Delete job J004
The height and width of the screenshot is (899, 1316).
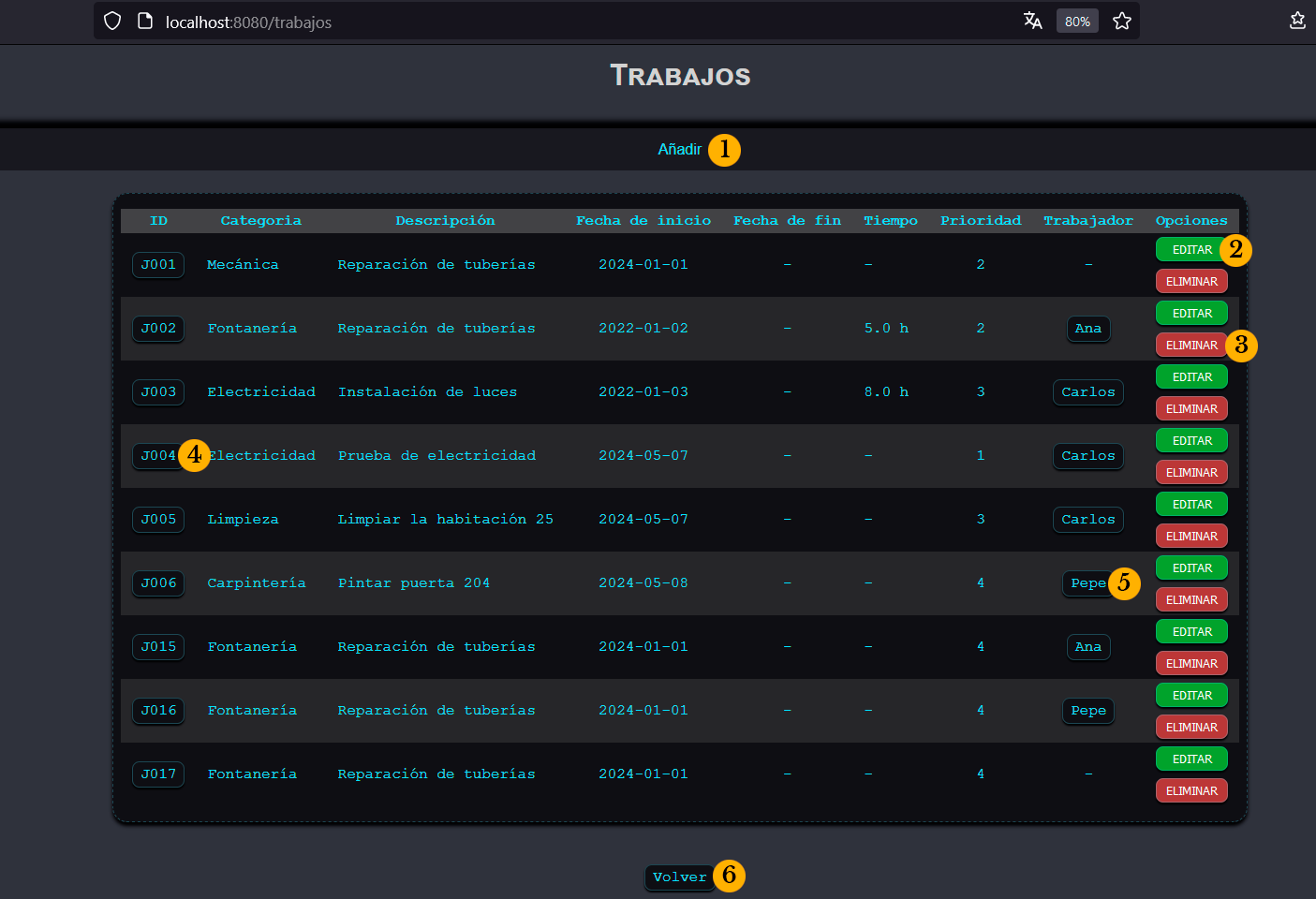coord(1191,473)
